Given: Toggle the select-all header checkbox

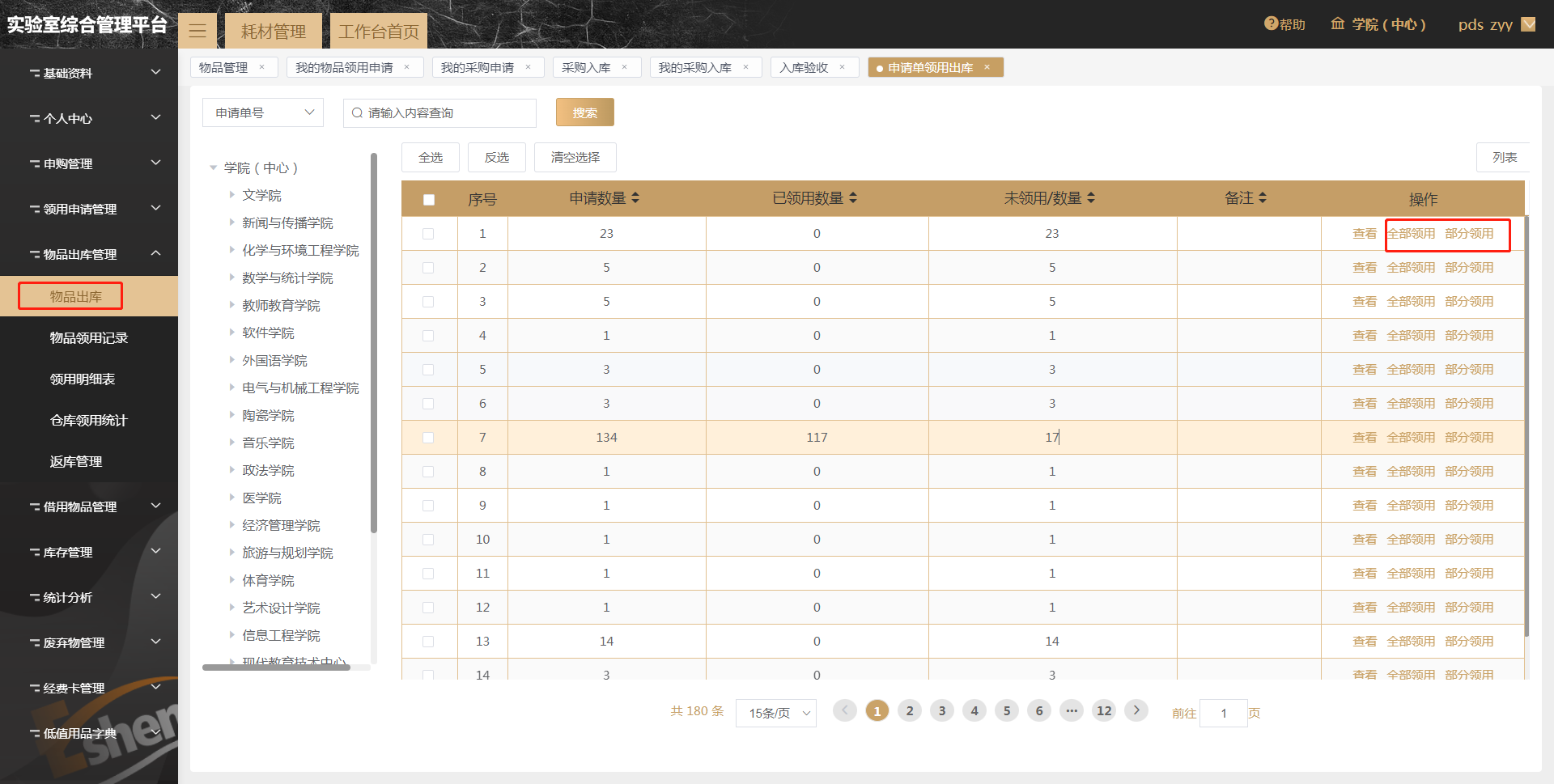Looking at the screenshot, I should pyautogui.click(x=429, y=200).
